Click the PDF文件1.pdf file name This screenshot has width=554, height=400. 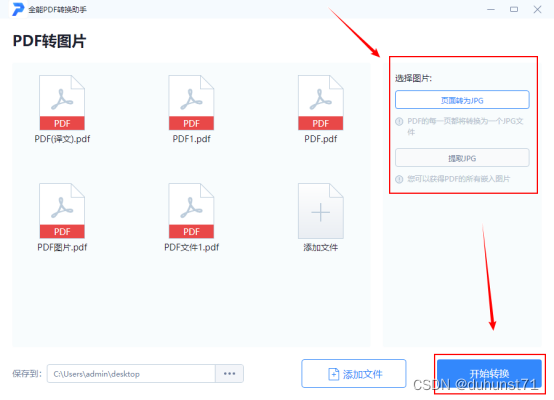pos(191,247)
